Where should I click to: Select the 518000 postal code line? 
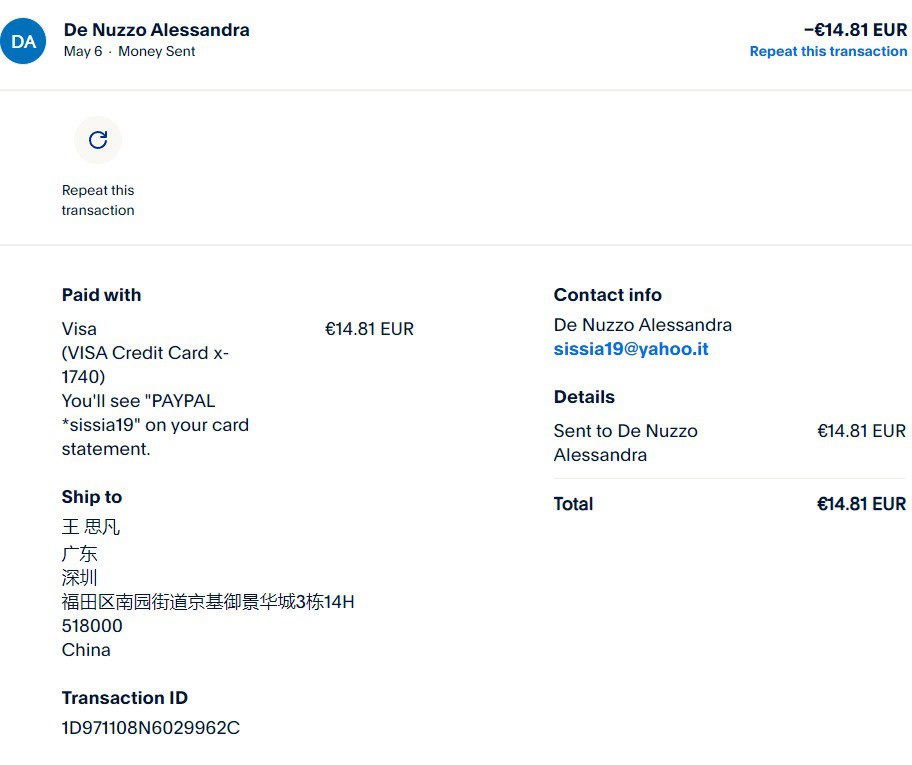click(92, 626)
